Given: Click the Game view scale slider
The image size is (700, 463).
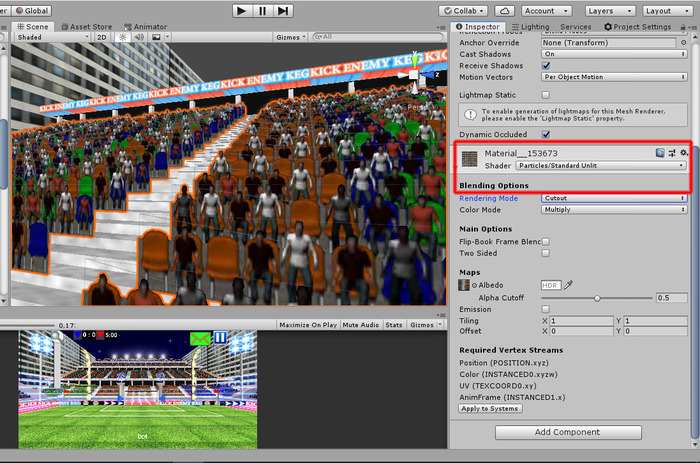Looking at the screenshot, I should pyautogui.click(x=27, y=325).
